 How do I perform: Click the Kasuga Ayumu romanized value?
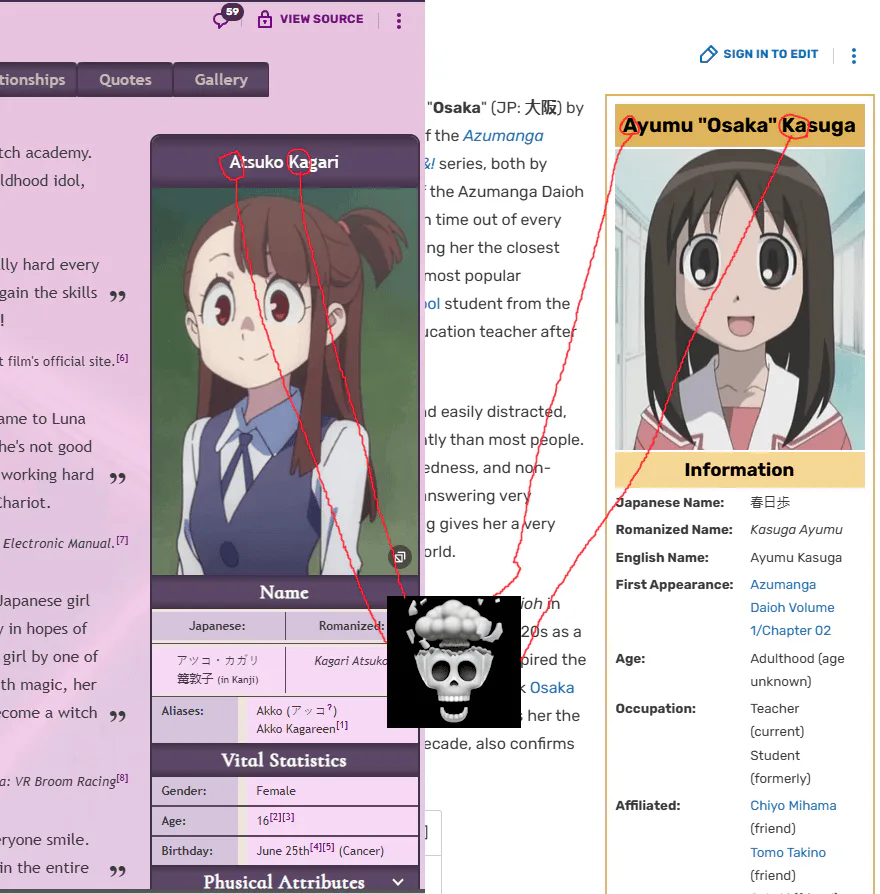796,530
